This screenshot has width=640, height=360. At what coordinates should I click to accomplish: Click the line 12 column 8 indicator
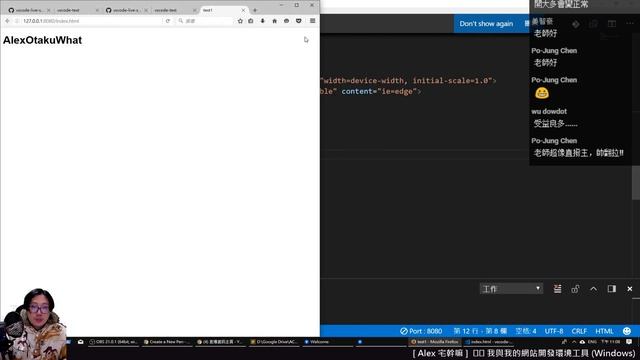click(480, 331)
